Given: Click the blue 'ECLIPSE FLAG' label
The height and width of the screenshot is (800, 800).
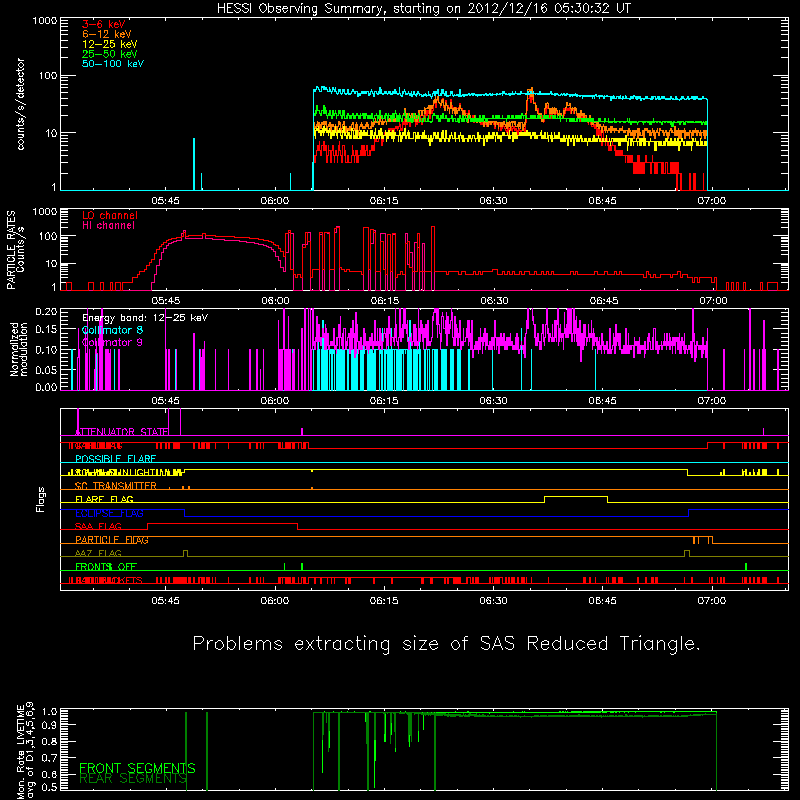Looking at the screenshot, I should [109, 513].
